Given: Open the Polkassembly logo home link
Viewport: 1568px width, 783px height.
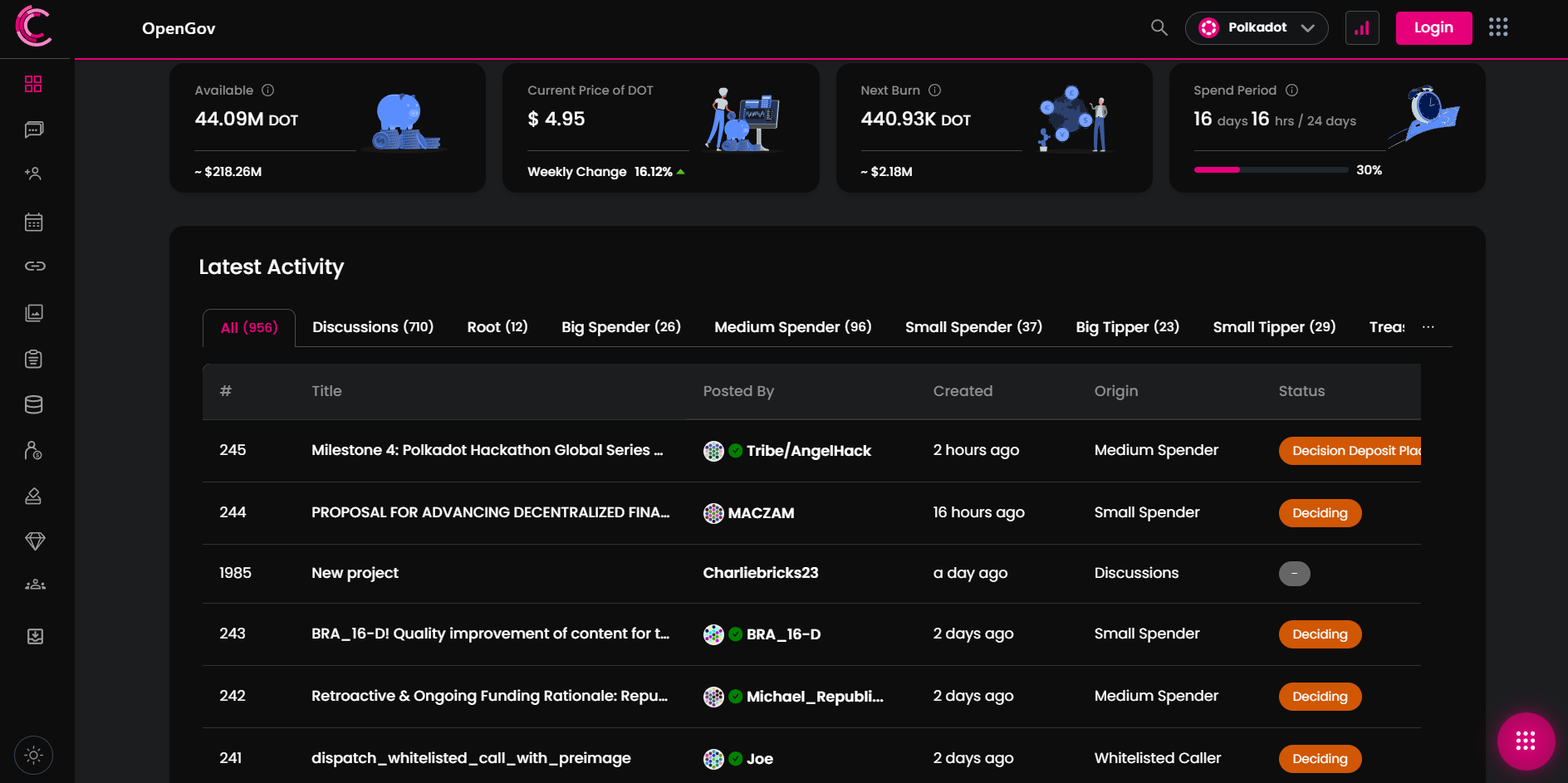Looking at the screenshot, I should click(34, 26).
